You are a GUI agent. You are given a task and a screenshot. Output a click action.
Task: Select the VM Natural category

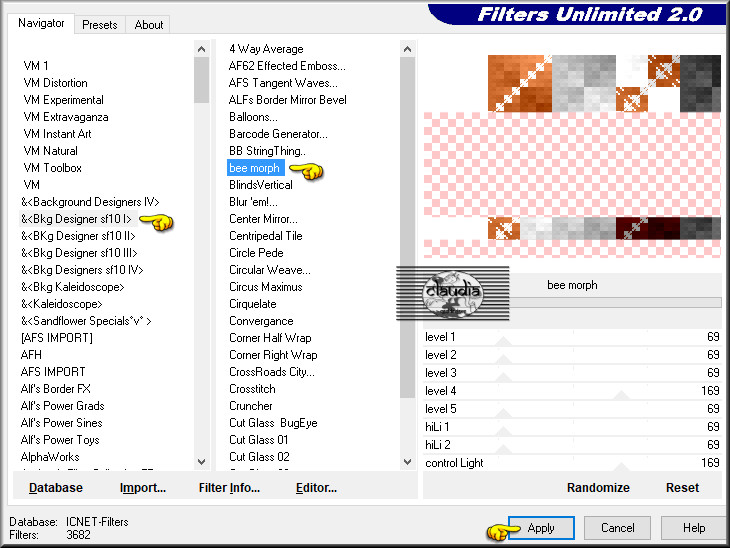(x=50, y=151)
